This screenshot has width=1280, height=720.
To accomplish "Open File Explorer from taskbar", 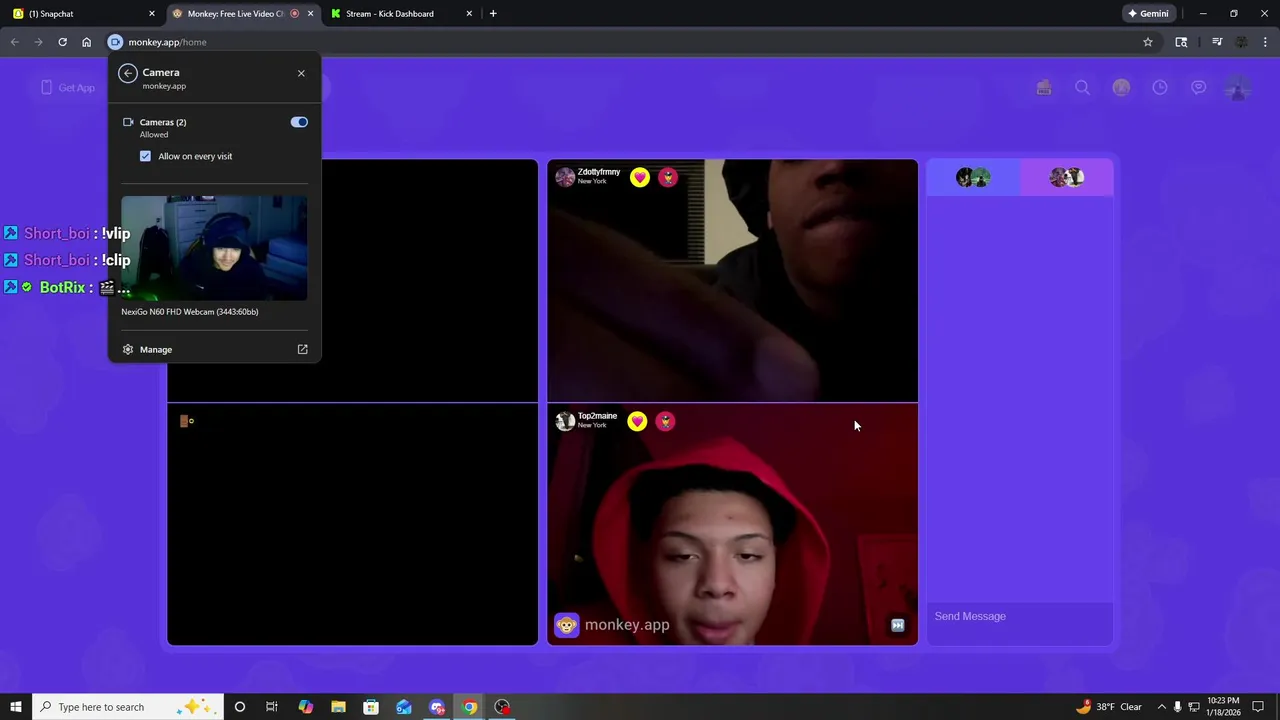I will tap(338, 707).
